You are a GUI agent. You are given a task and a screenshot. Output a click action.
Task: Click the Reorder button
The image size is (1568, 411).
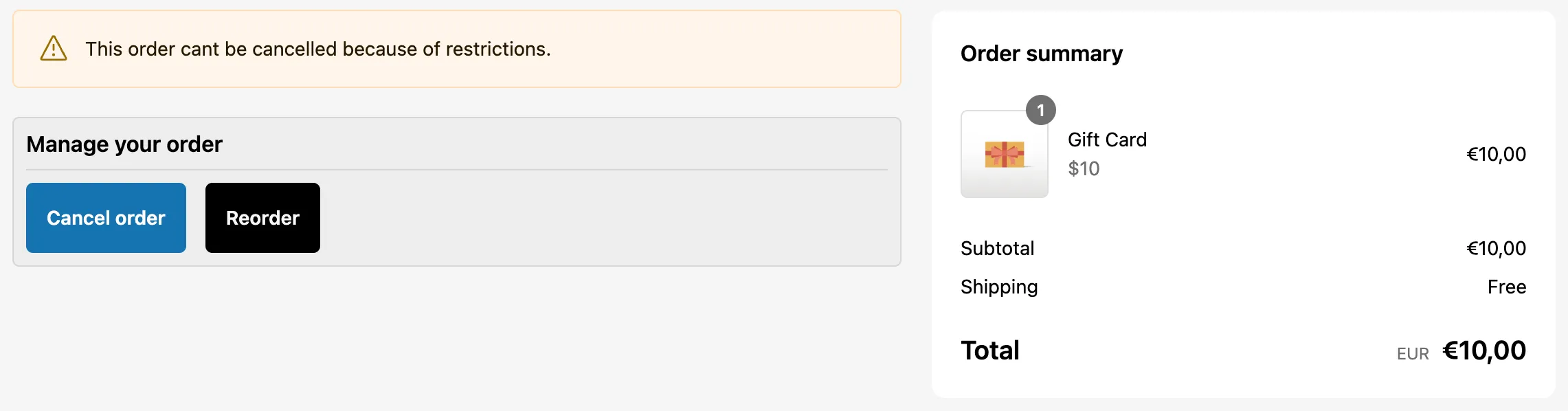pos(262,218)
